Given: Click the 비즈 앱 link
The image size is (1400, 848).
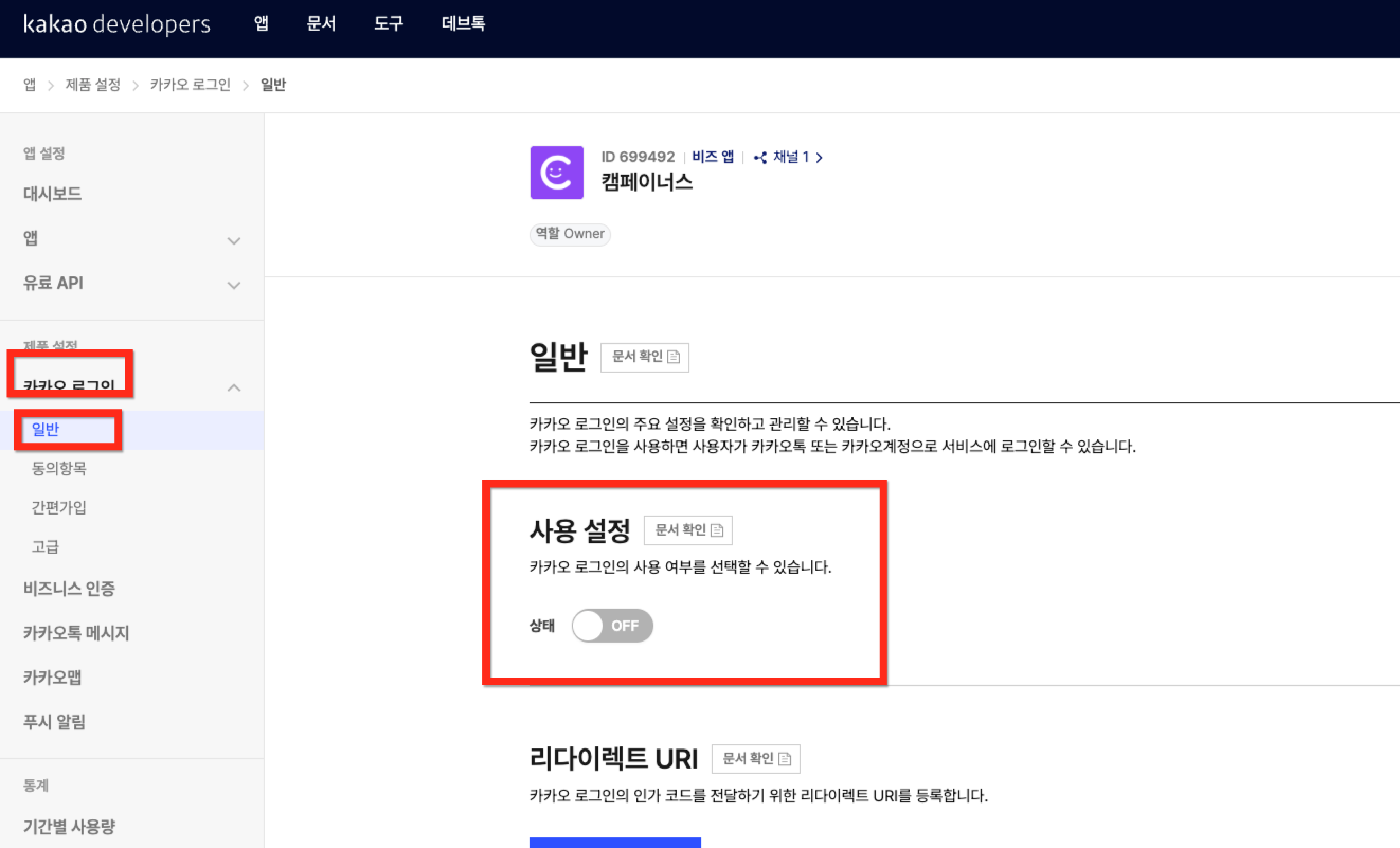Looking at the screenshot, I should (713, 157).
